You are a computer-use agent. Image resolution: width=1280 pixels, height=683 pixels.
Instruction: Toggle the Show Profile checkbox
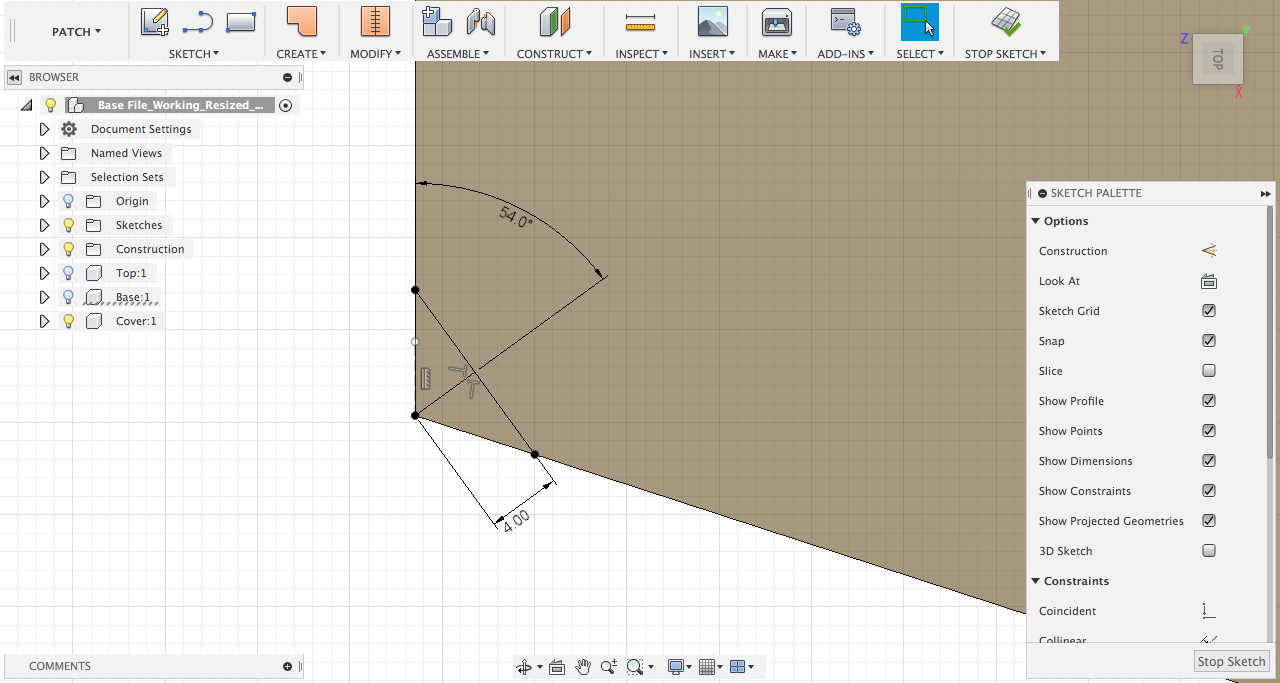point(1209,401)
